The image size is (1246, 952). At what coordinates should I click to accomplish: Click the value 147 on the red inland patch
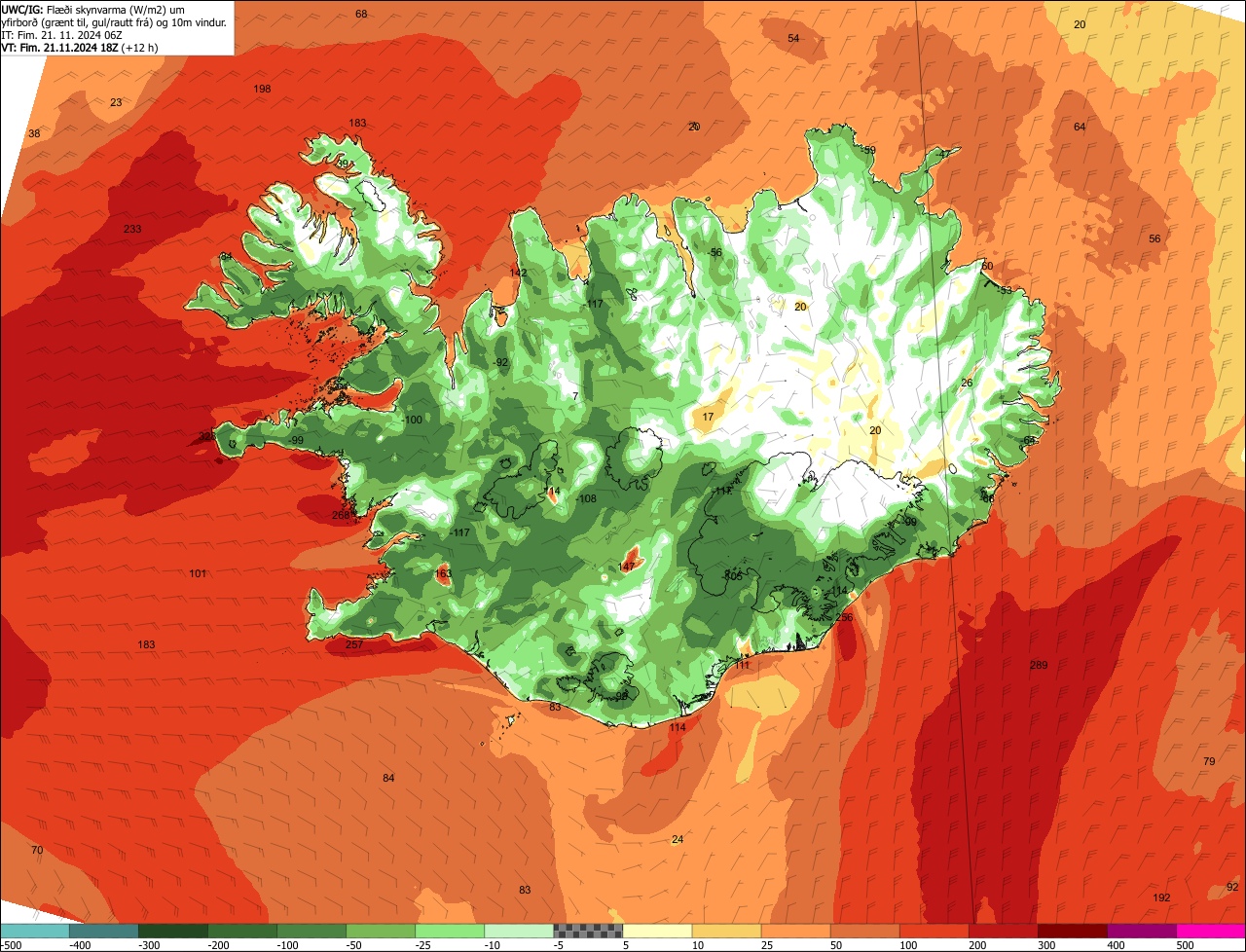coord(626,566)
